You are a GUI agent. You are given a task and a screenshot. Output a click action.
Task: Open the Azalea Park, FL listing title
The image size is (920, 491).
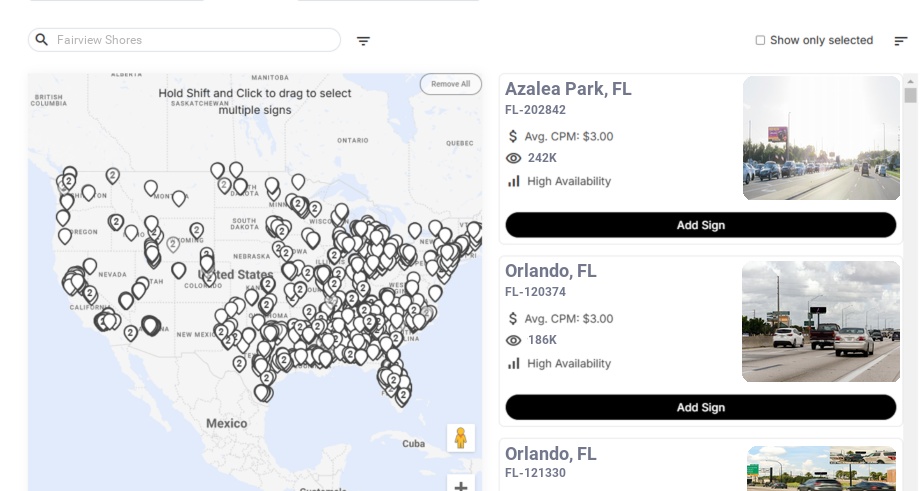tap(568, 89)
